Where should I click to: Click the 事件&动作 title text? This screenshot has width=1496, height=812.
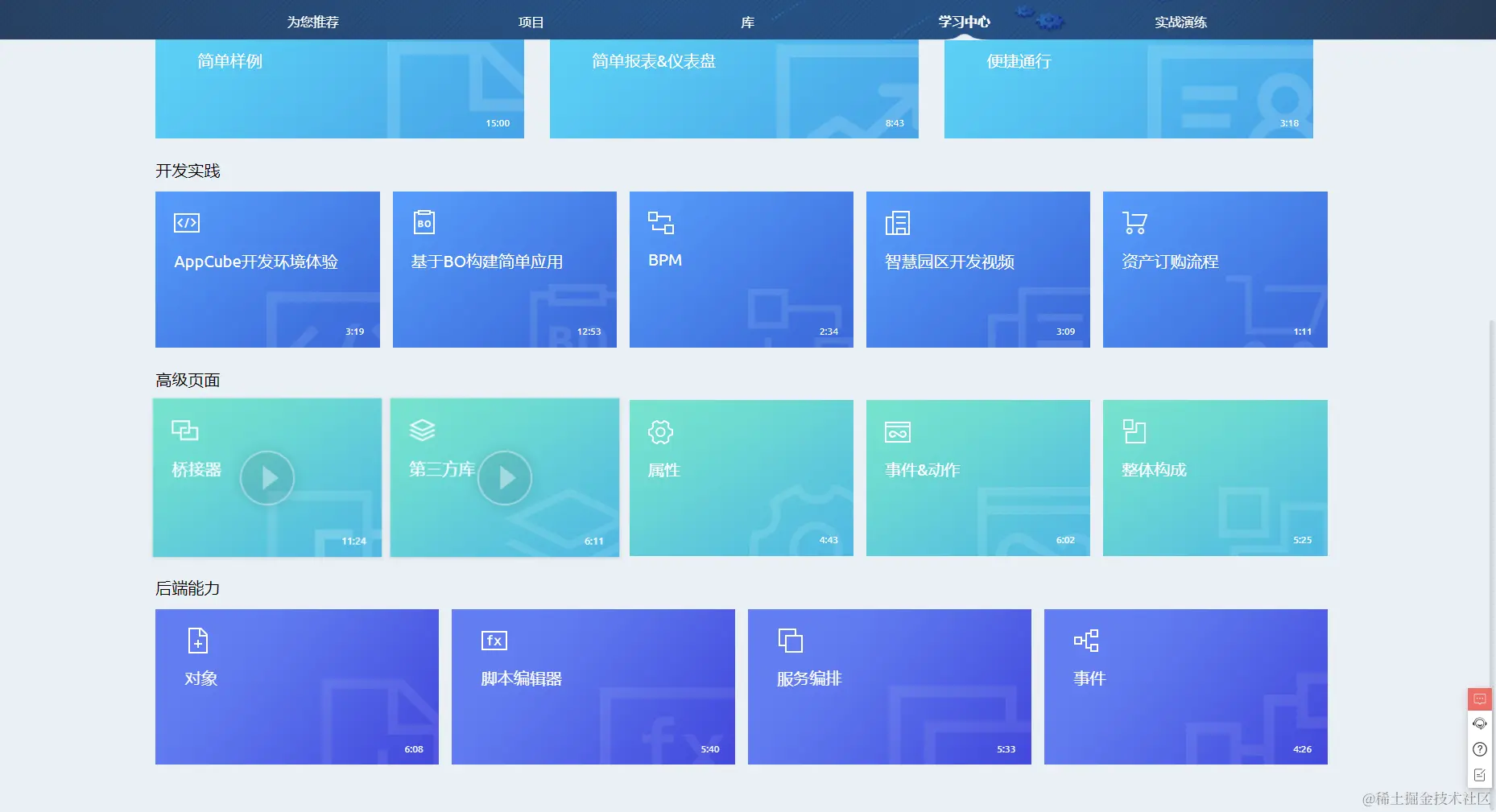coord(923,470)
